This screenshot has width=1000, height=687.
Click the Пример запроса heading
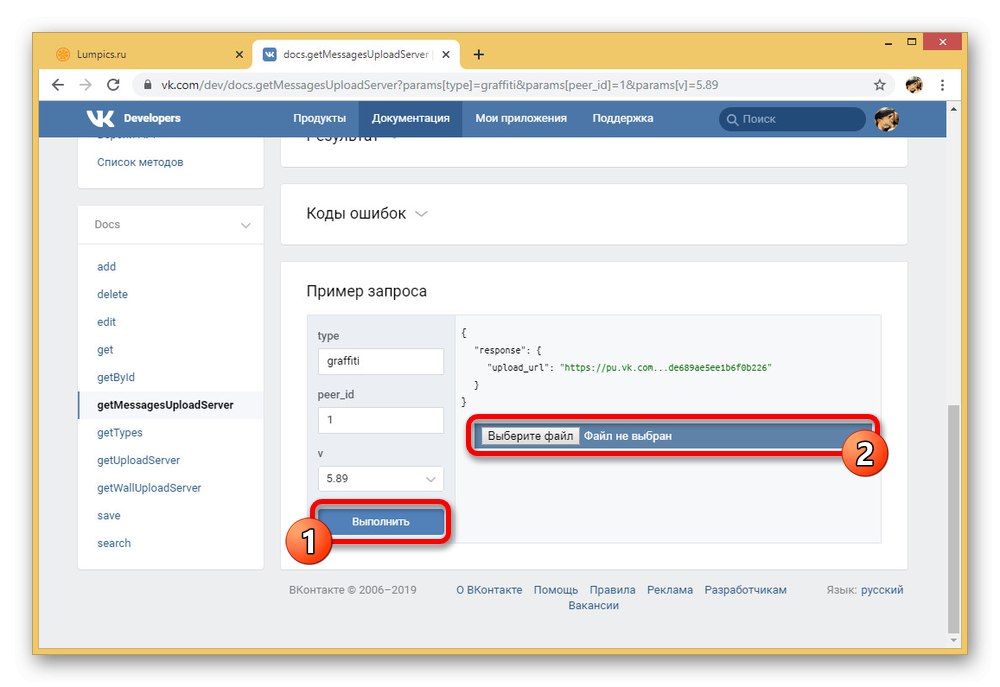367,292
